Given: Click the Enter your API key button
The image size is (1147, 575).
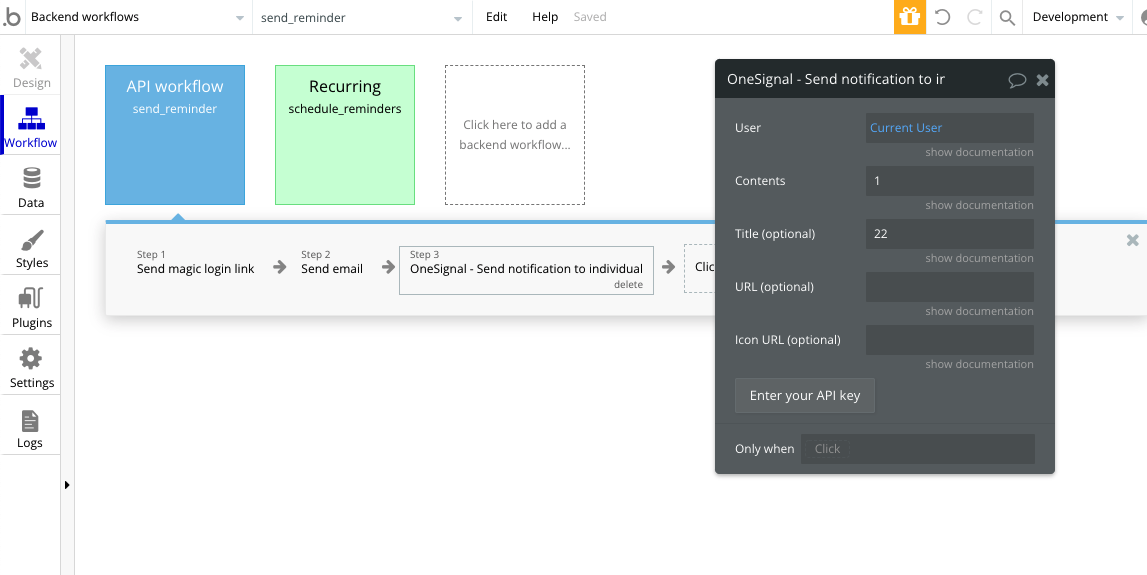Looking at the screenshot, I should 805,396.
